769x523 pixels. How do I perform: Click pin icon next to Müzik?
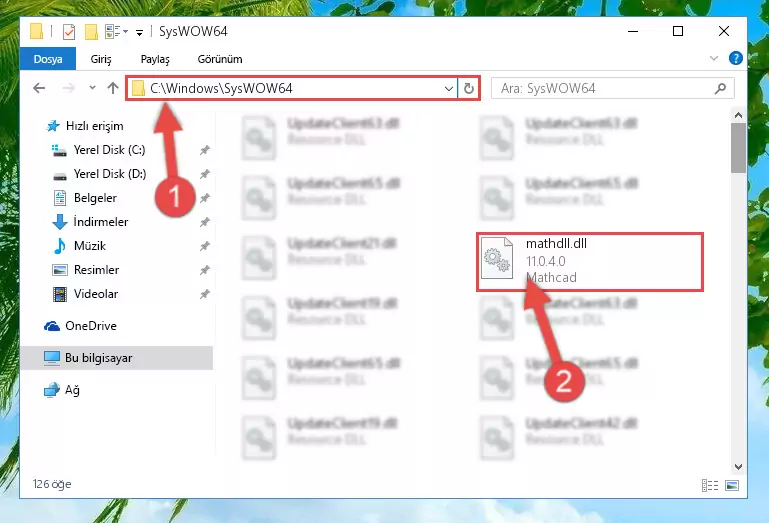click(205, 246)
